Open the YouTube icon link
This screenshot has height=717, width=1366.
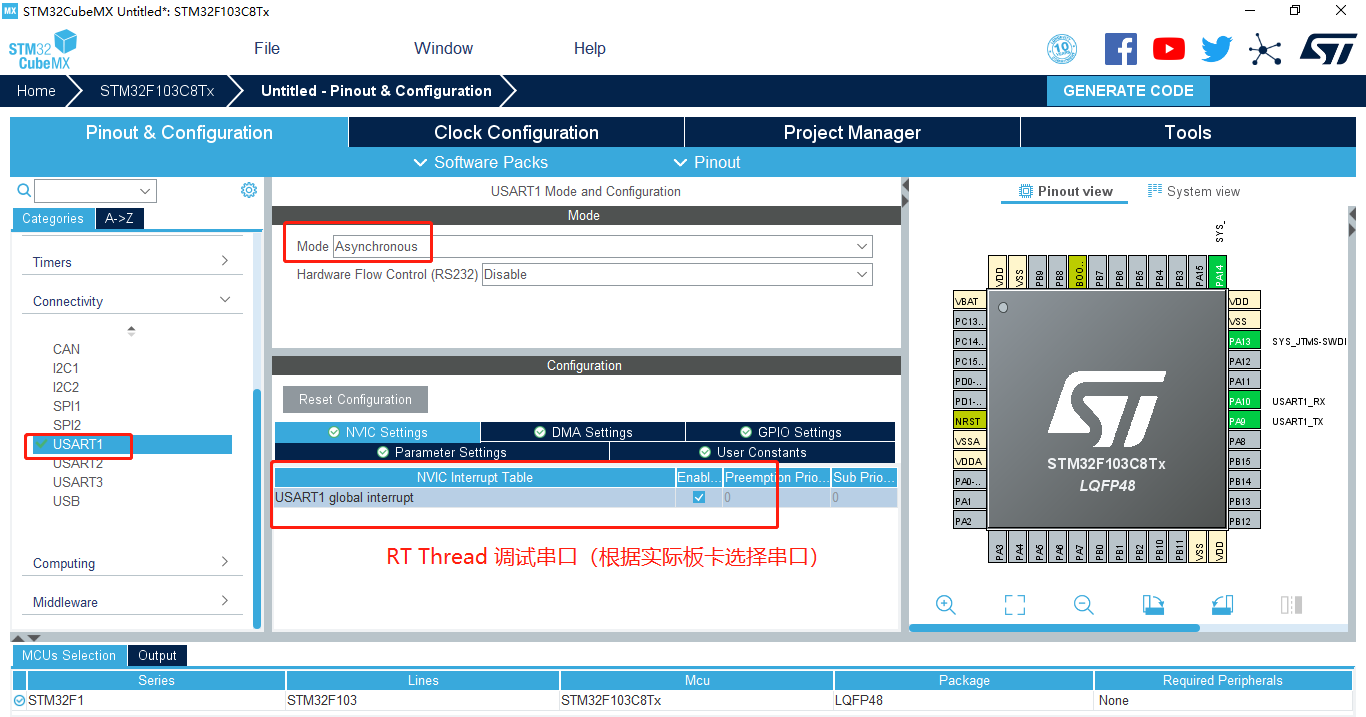coord(1168,49)
